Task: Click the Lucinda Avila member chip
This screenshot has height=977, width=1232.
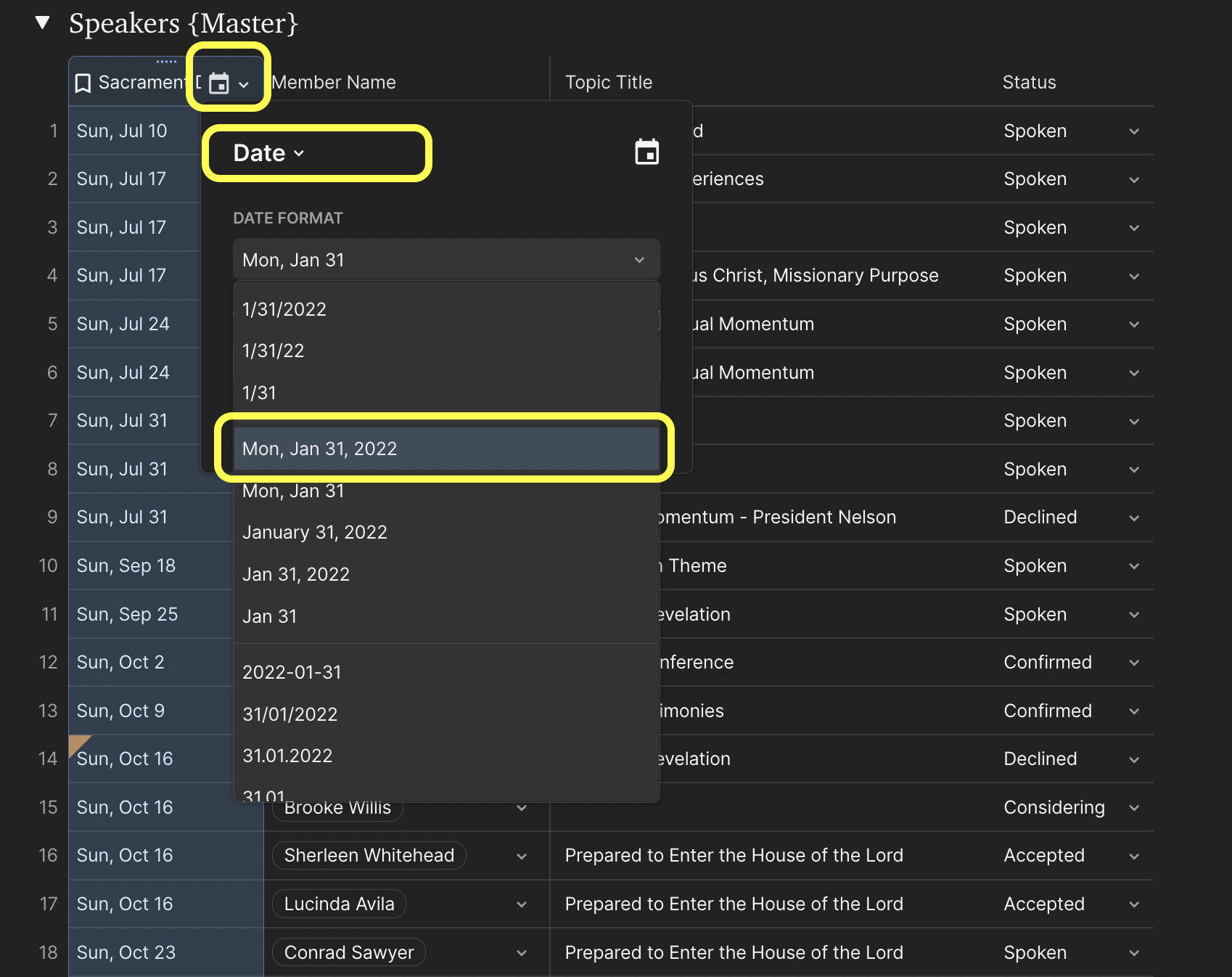Action: point(339,904)
